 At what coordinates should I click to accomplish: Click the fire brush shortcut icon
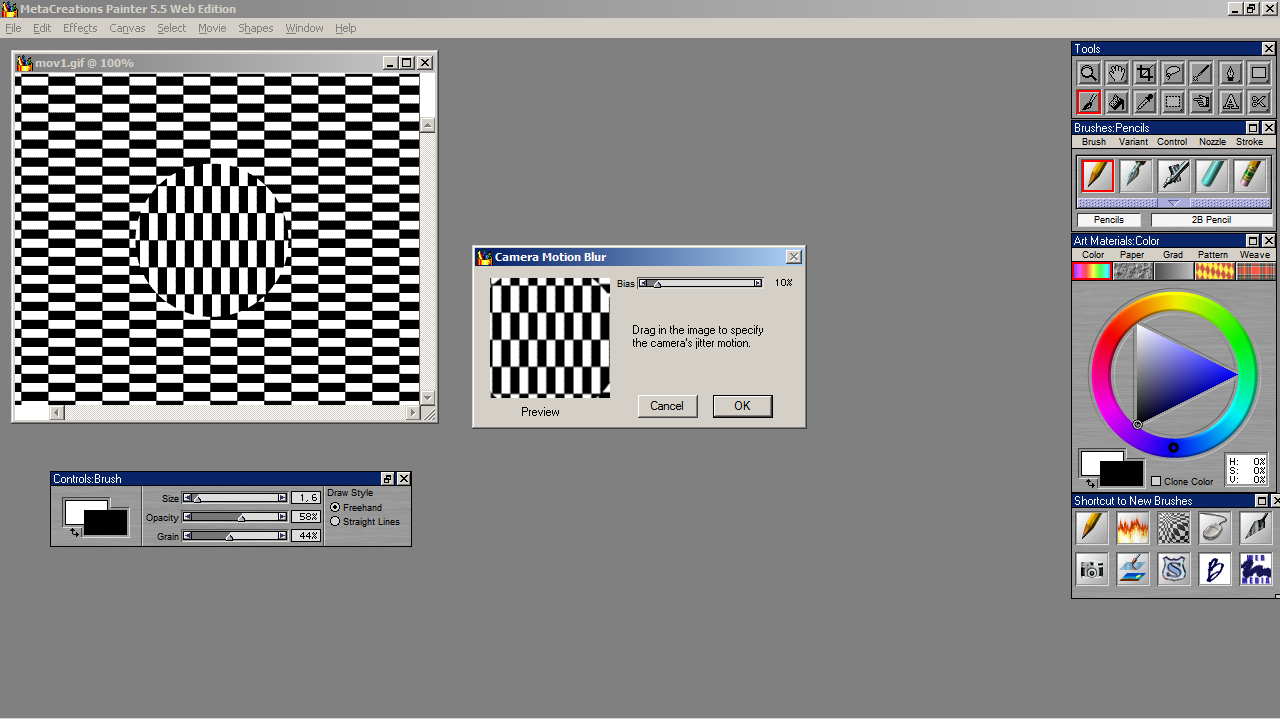tap(1133, 528)
